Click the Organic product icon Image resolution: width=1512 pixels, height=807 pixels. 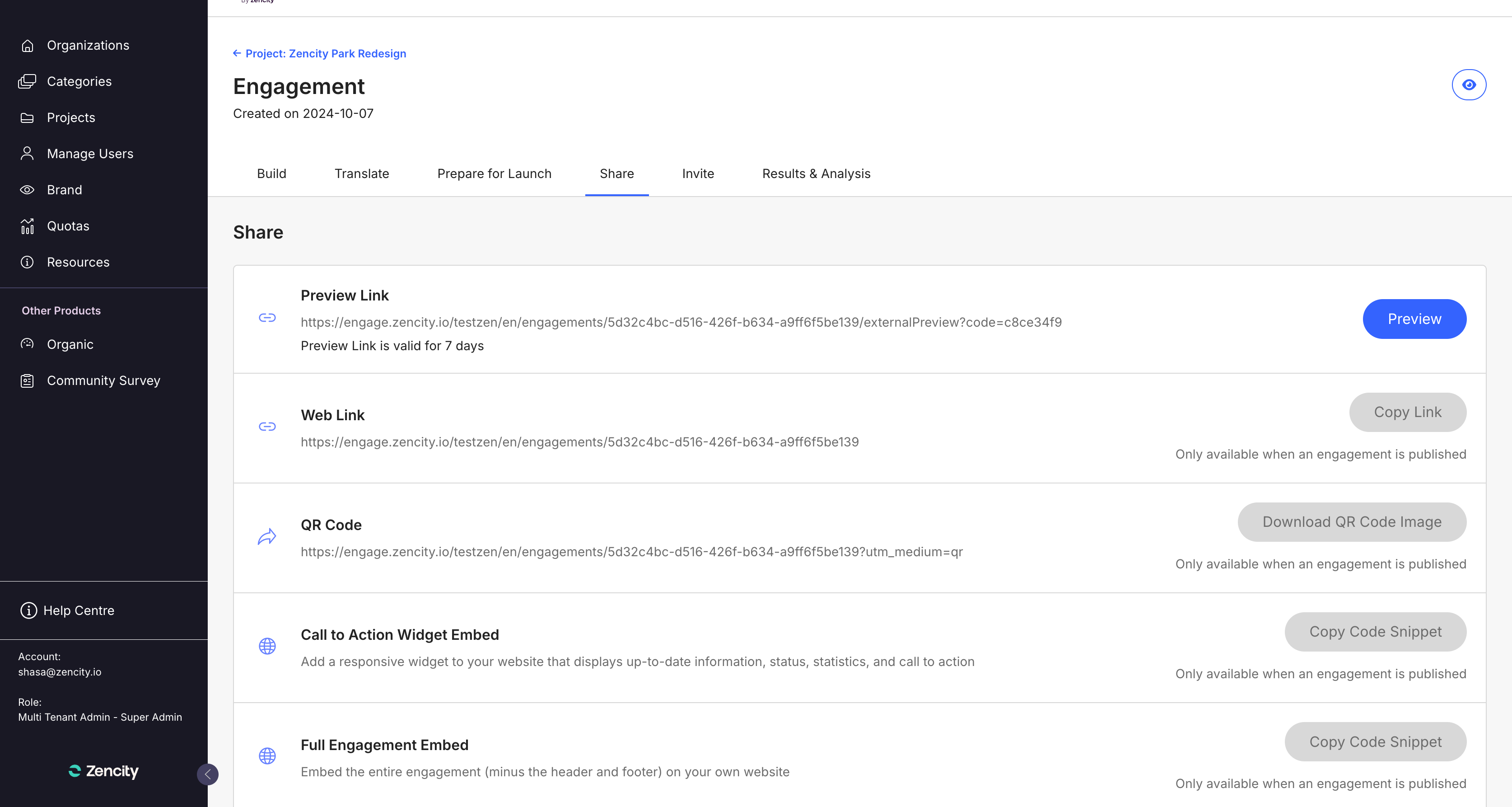click(x=27, y=344)
